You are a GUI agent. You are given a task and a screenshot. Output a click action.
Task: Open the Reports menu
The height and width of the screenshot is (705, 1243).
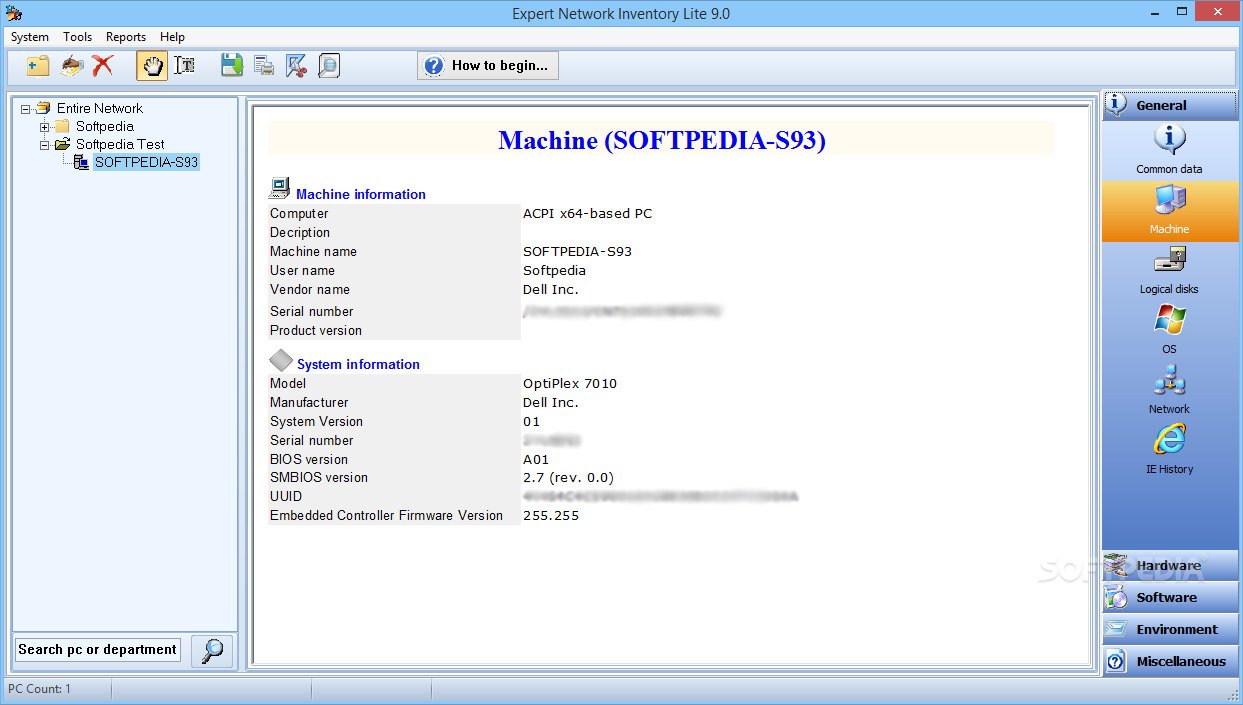[x=126, y=37]
